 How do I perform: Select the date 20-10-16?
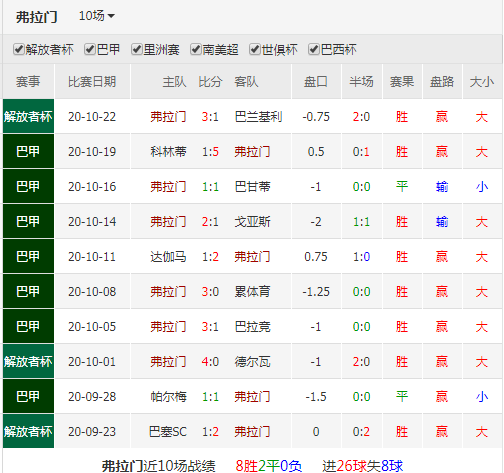pos(92,187)
